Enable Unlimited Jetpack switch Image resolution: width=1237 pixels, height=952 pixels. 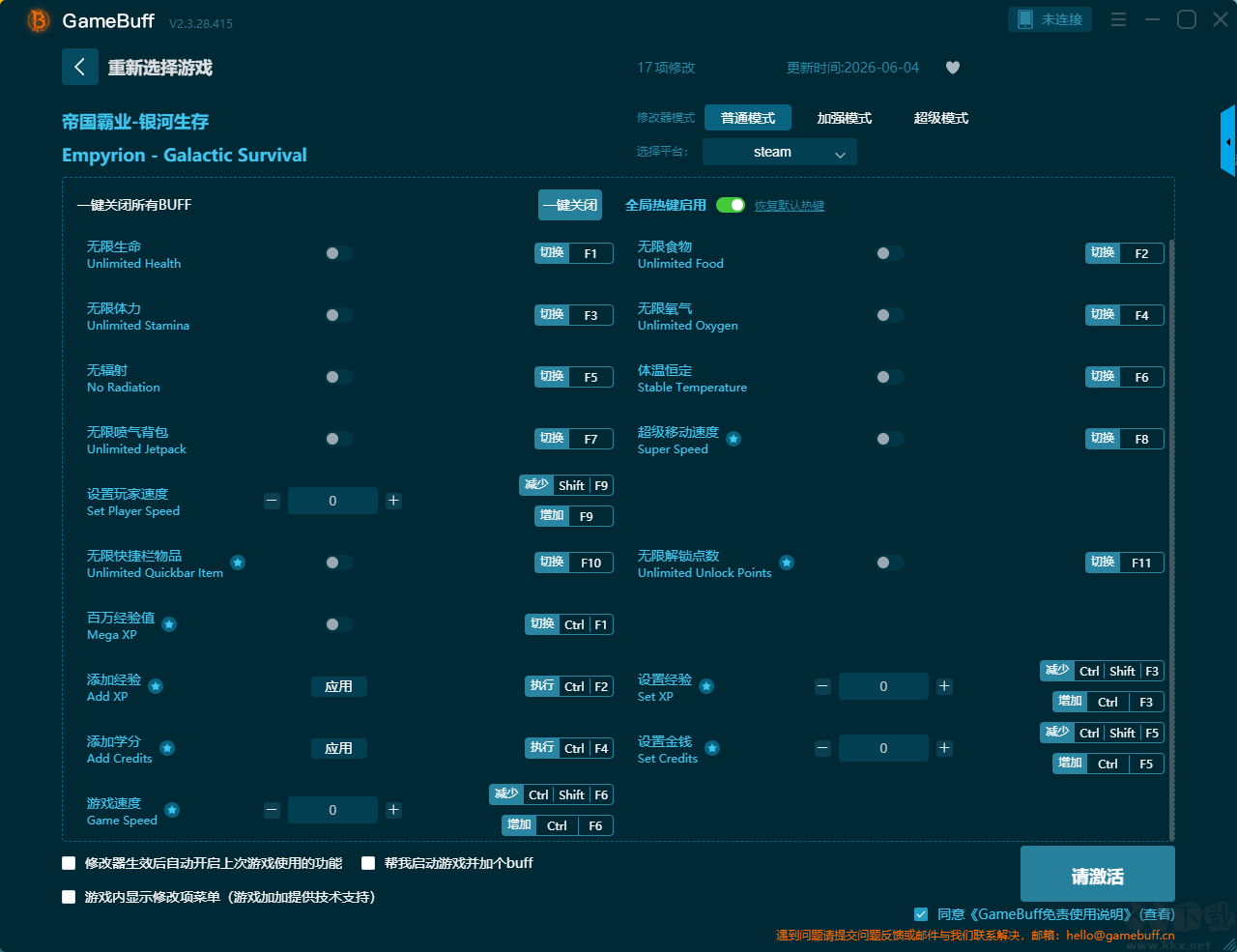pos(339,439)
